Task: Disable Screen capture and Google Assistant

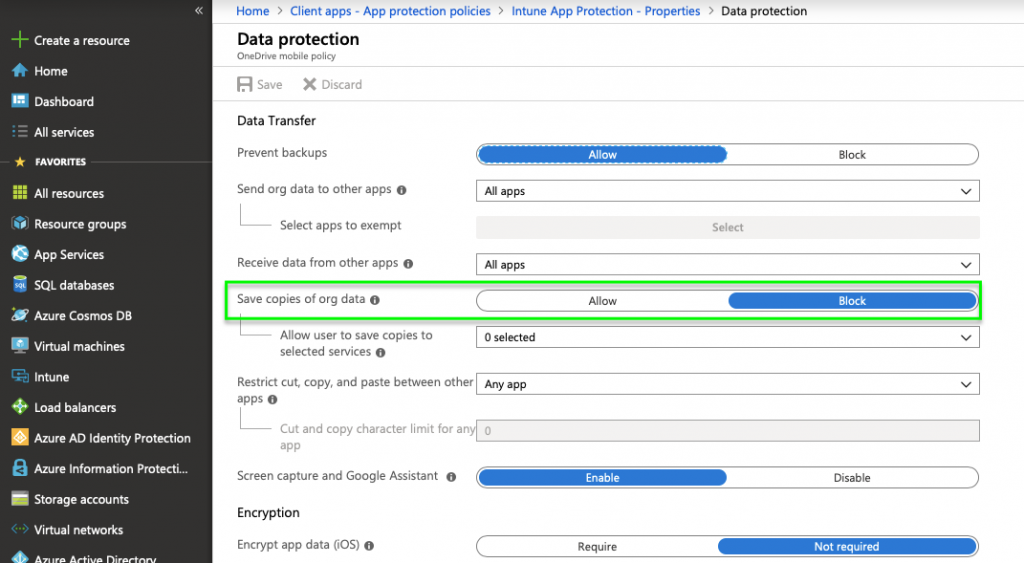Action: (x=852, y=478)
